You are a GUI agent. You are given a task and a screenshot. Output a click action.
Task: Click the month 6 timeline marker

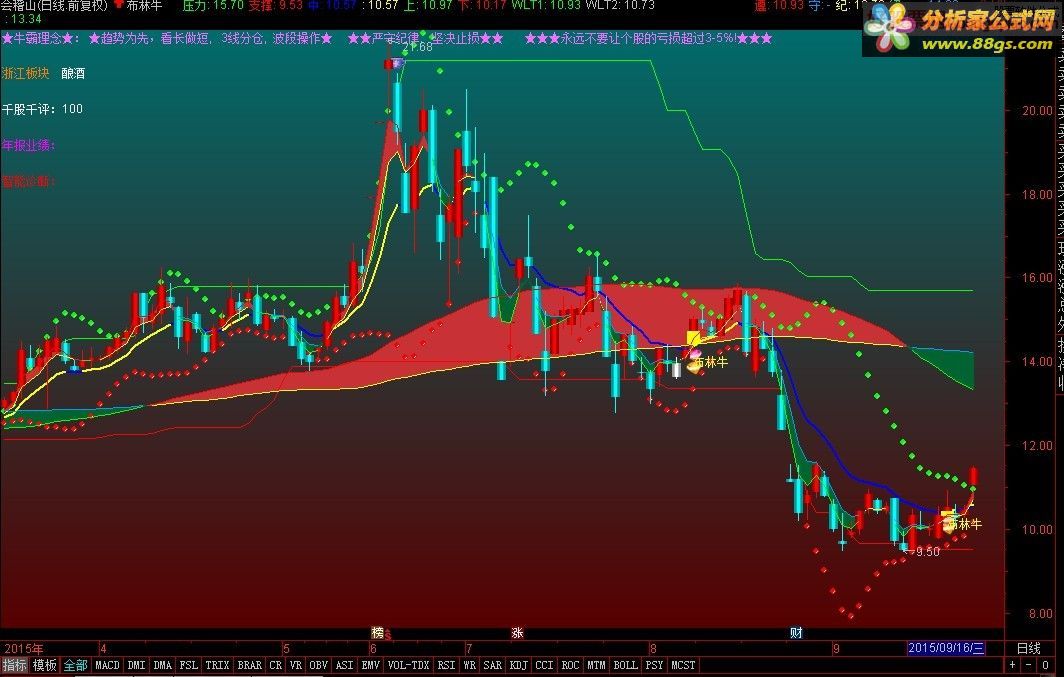coord(375,649)
